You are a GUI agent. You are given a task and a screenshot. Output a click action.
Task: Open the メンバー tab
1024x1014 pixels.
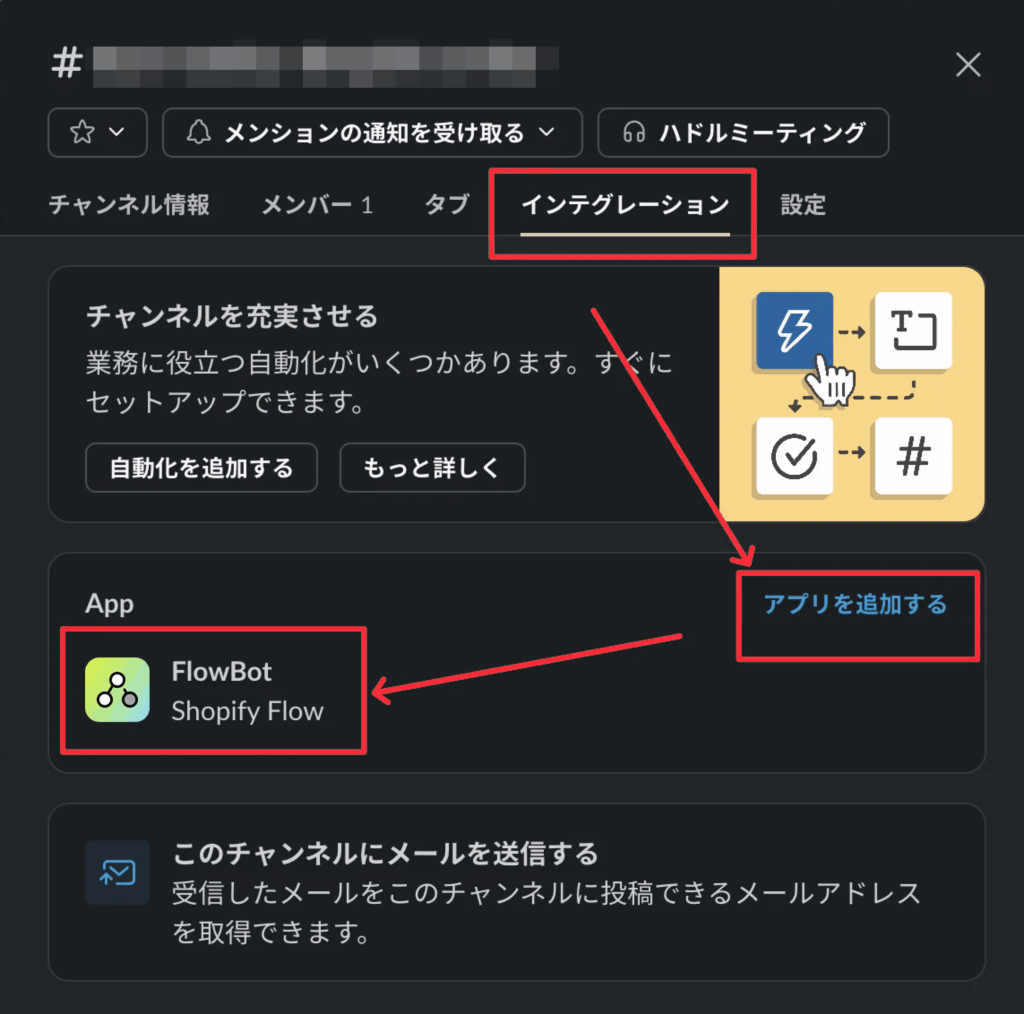tap(317, 205)
